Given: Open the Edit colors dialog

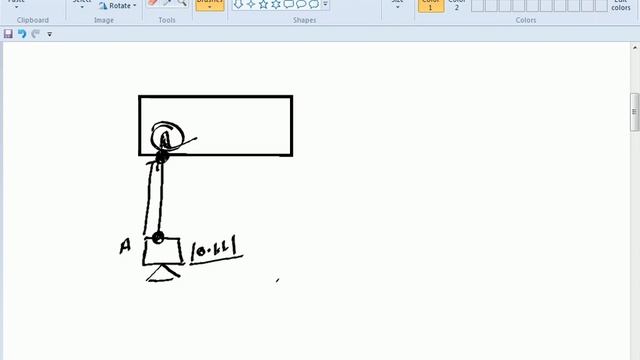Looking at the screenshot, I should (621, 6).
